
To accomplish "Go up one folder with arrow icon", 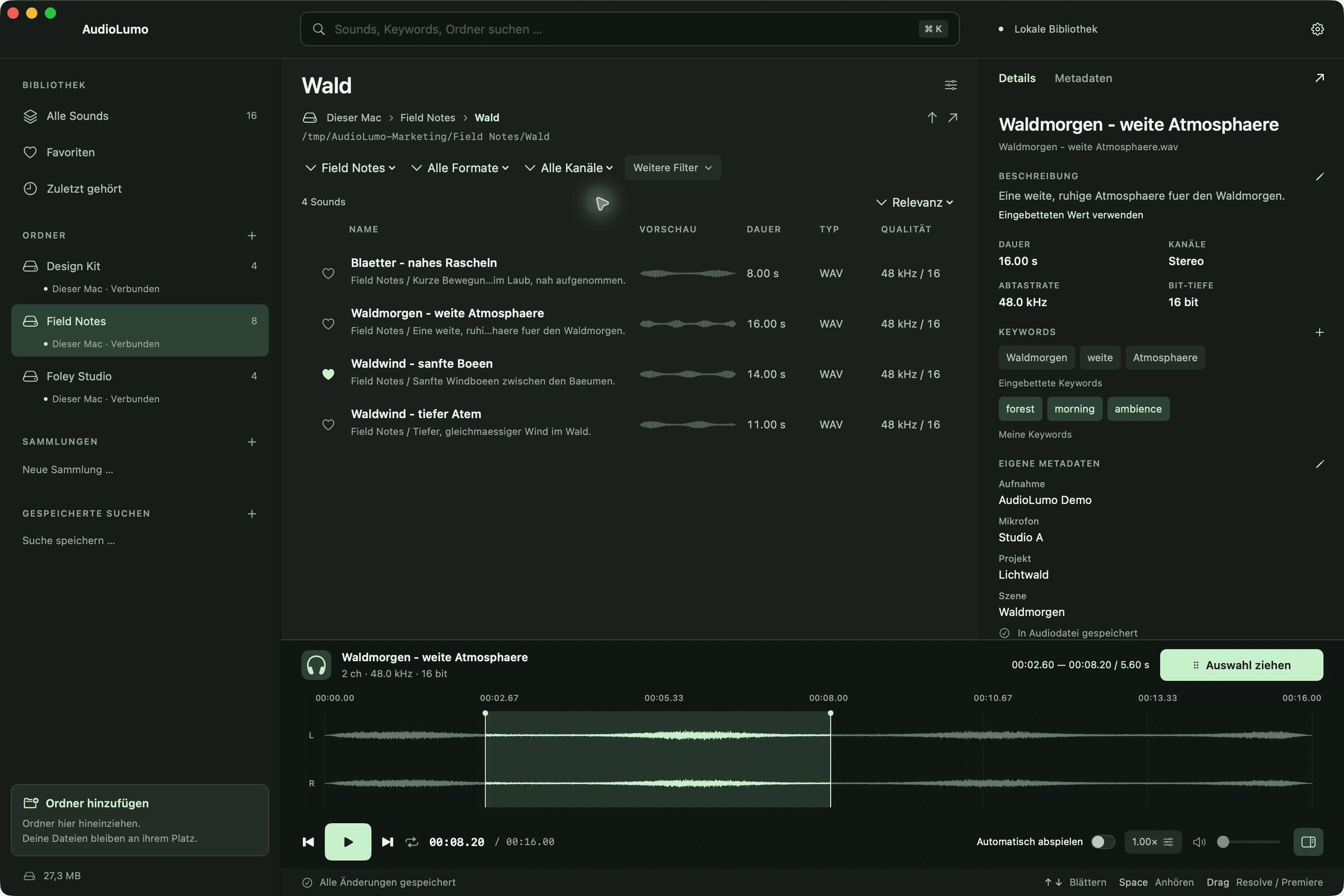I will pyautogui.click(x=932, y=118).
